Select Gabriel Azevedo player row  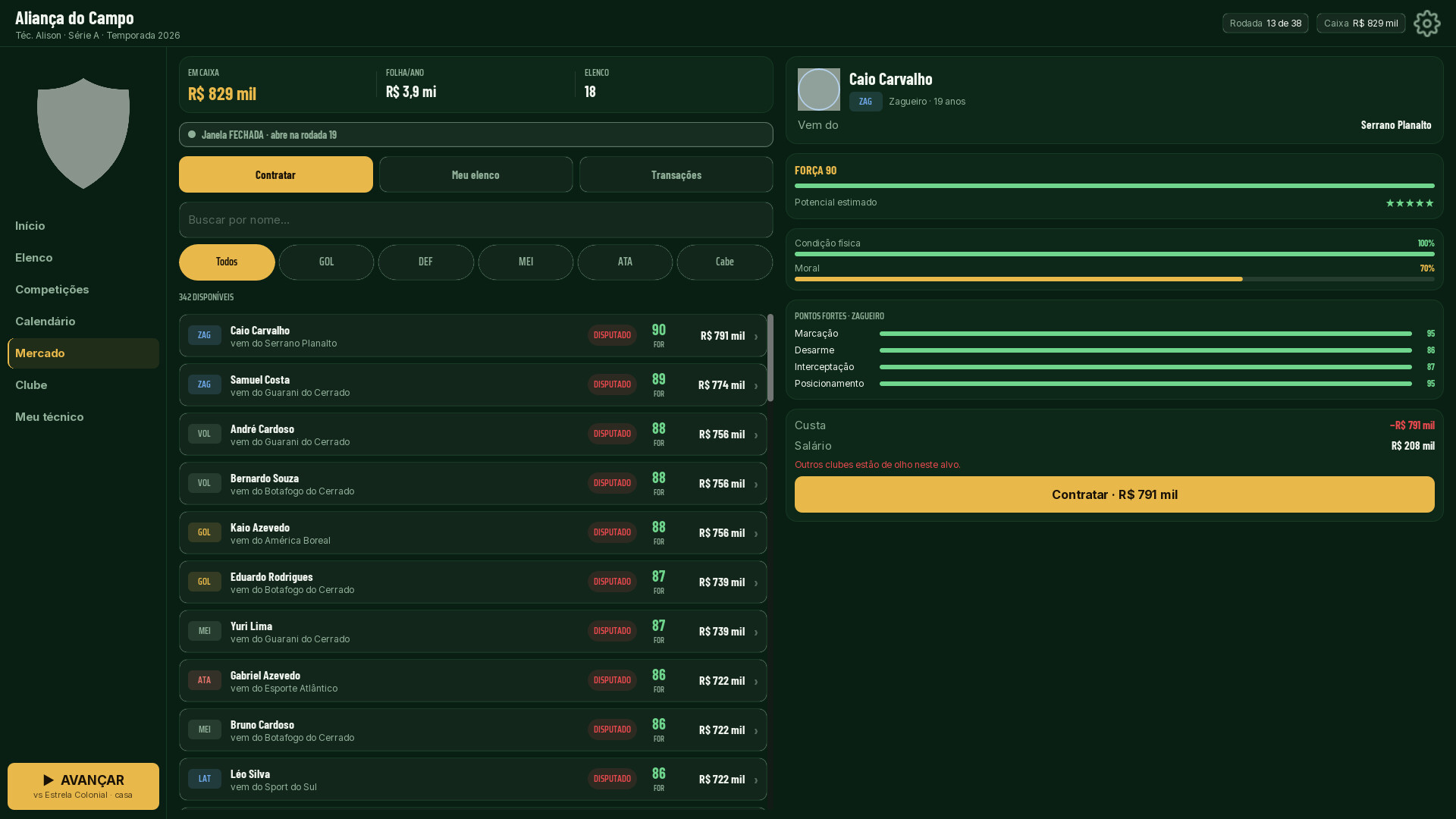(473, 680)
